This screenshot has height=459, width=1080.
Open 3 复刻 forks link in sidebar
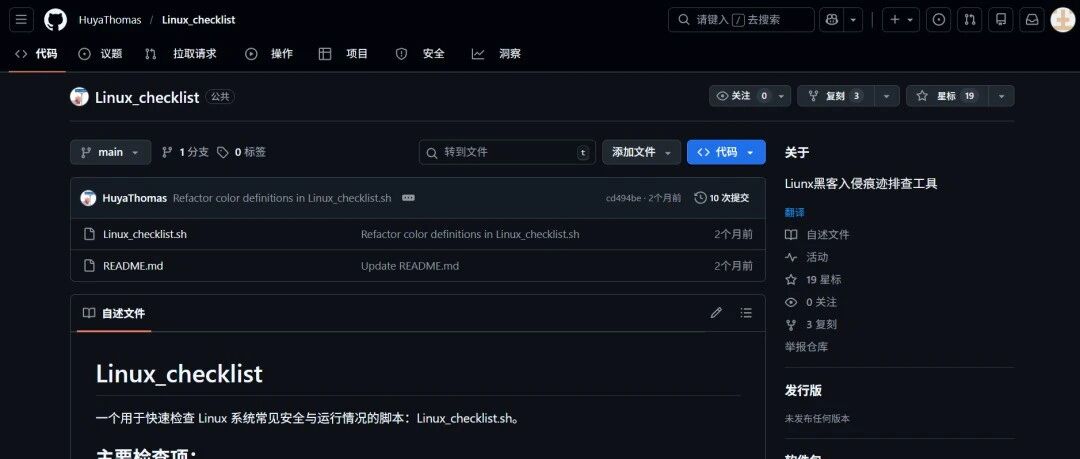(811, 325)
